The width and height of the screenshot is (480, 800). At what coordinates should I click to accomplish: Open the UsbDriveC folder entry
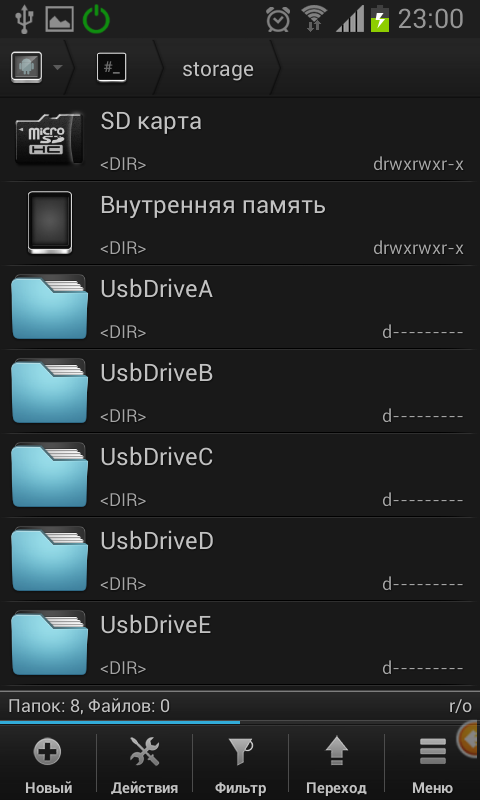(x=240, y=476)
